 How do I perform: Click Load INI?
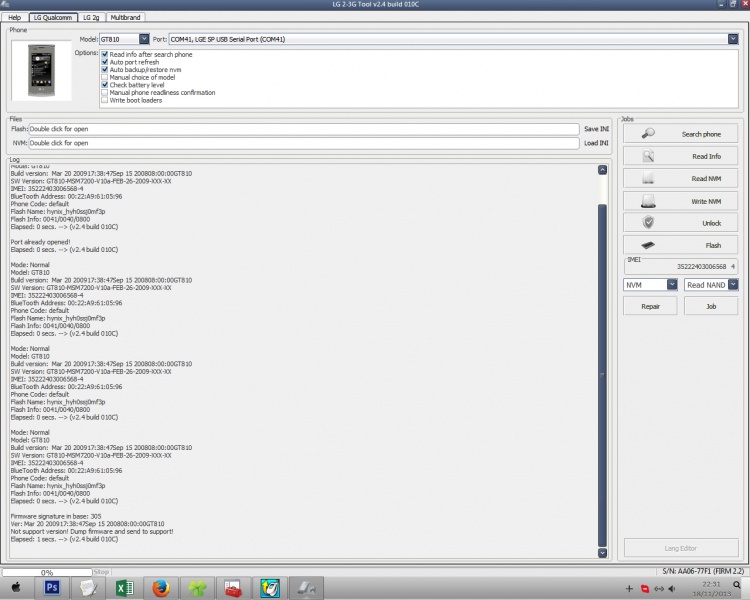(596, 143)
